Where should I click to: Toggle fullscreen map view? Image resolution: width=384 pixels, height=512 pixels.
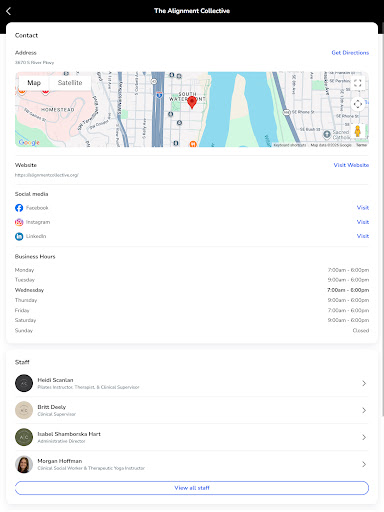coord(358,83)
